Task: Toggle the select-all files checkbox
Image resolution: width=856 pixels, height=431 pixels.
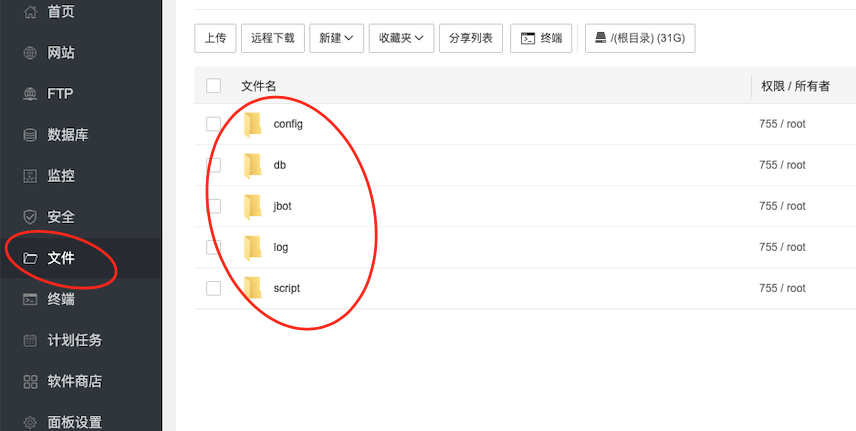Action: point(213,86)
